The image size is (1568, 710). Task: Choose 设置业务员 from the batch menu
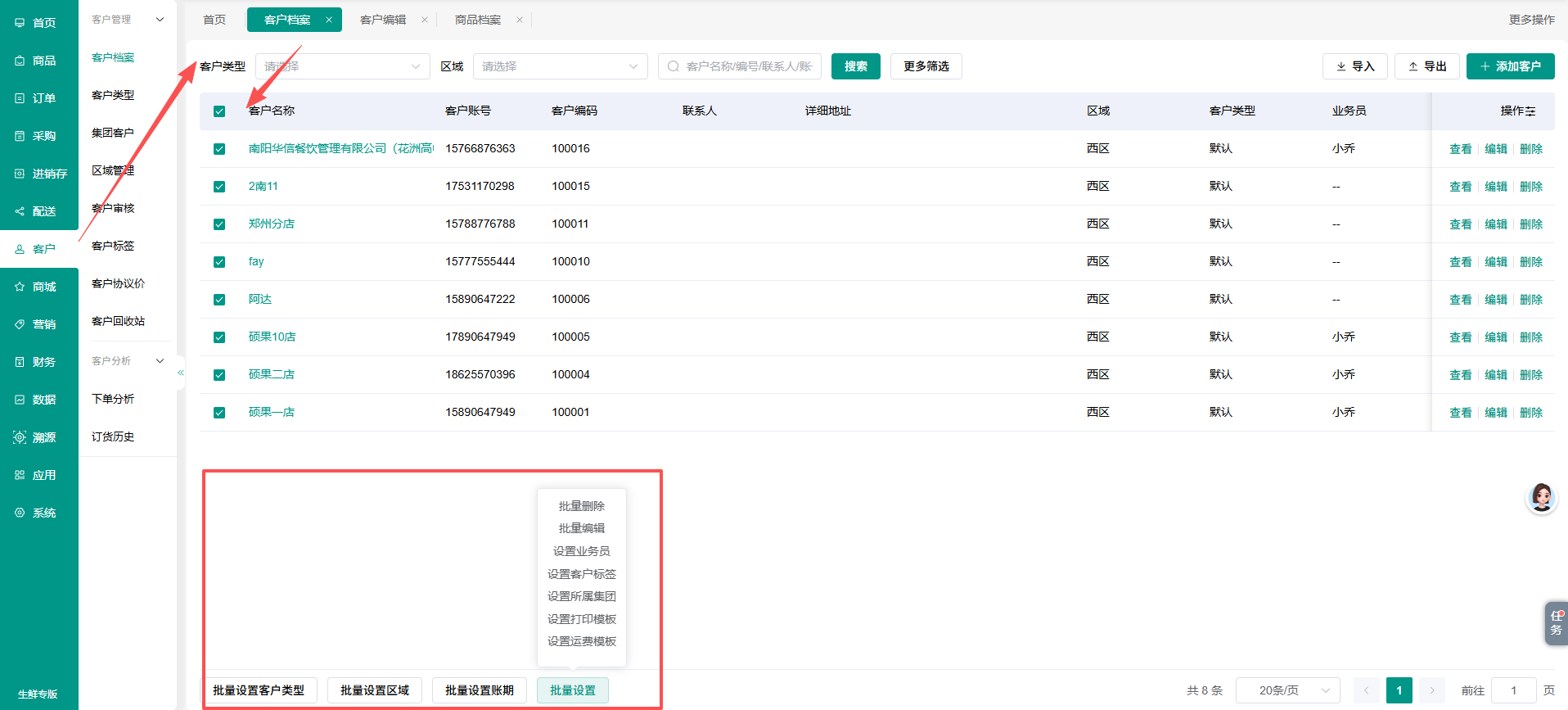pyautogui.click(x=582, y=551)
